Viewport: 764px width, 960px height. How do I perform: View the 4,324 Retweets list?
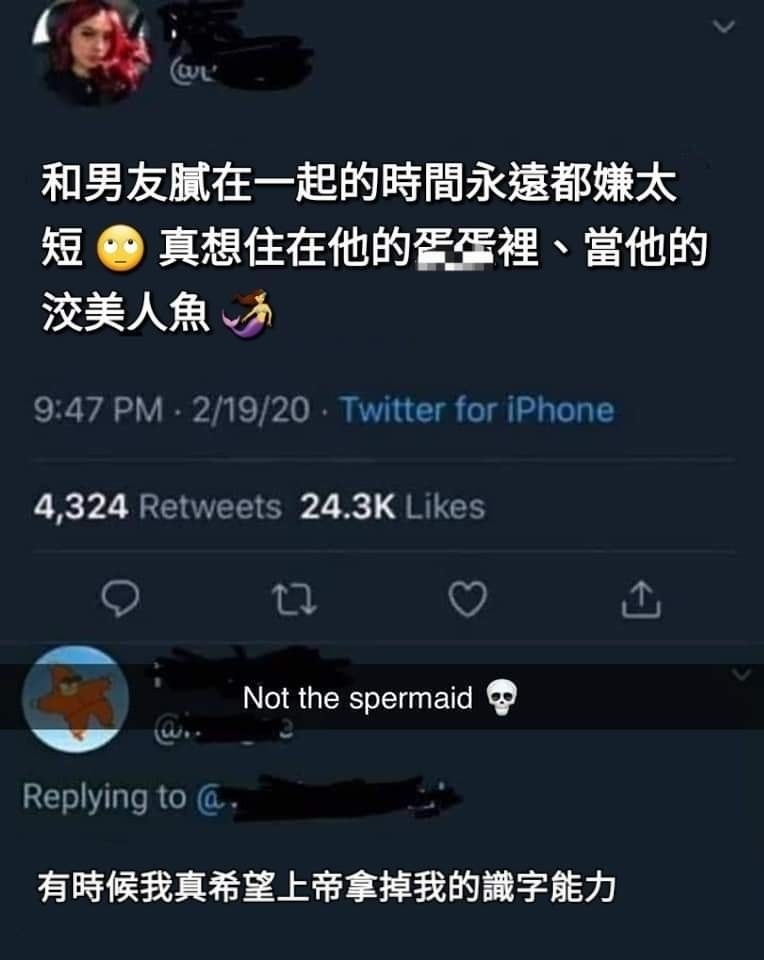pos(157,507)
